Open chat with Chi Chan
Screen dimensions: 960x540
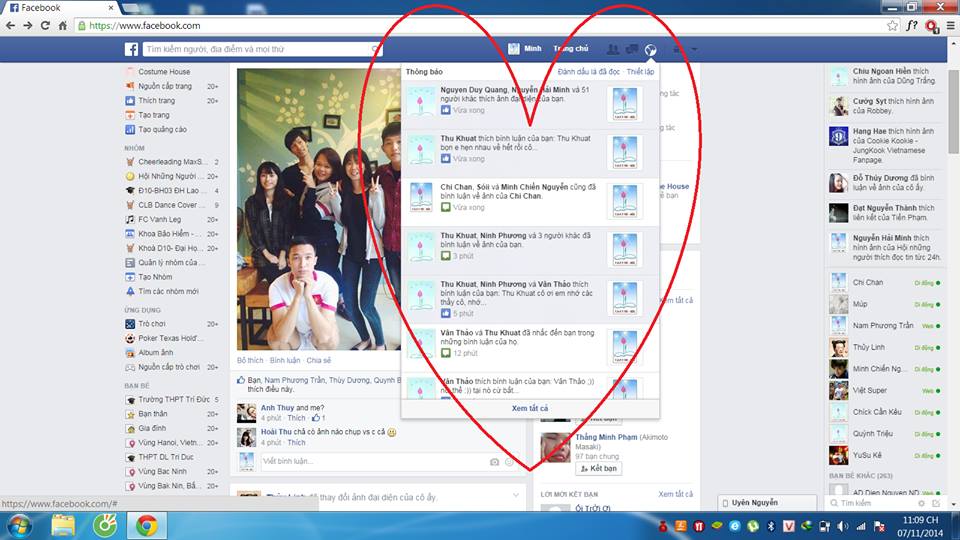pyautogui.click(x=885, y=282)
